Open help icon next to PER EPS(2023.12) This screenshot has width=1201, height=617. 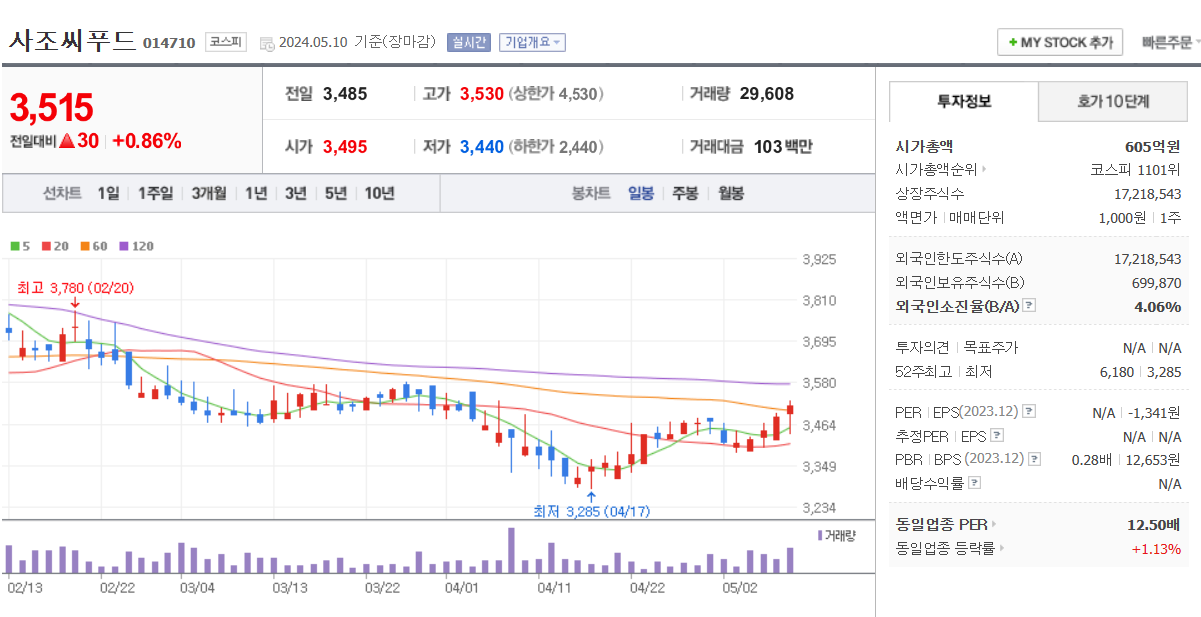coord(1029,412)
